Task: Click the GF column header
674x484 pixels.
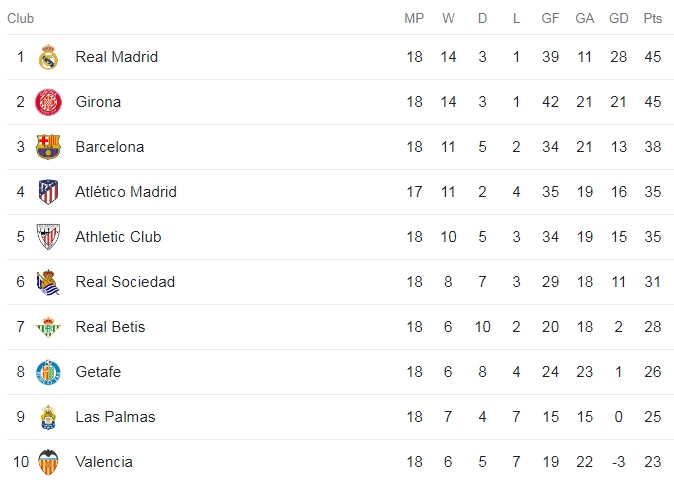Action: coord(550,18)
